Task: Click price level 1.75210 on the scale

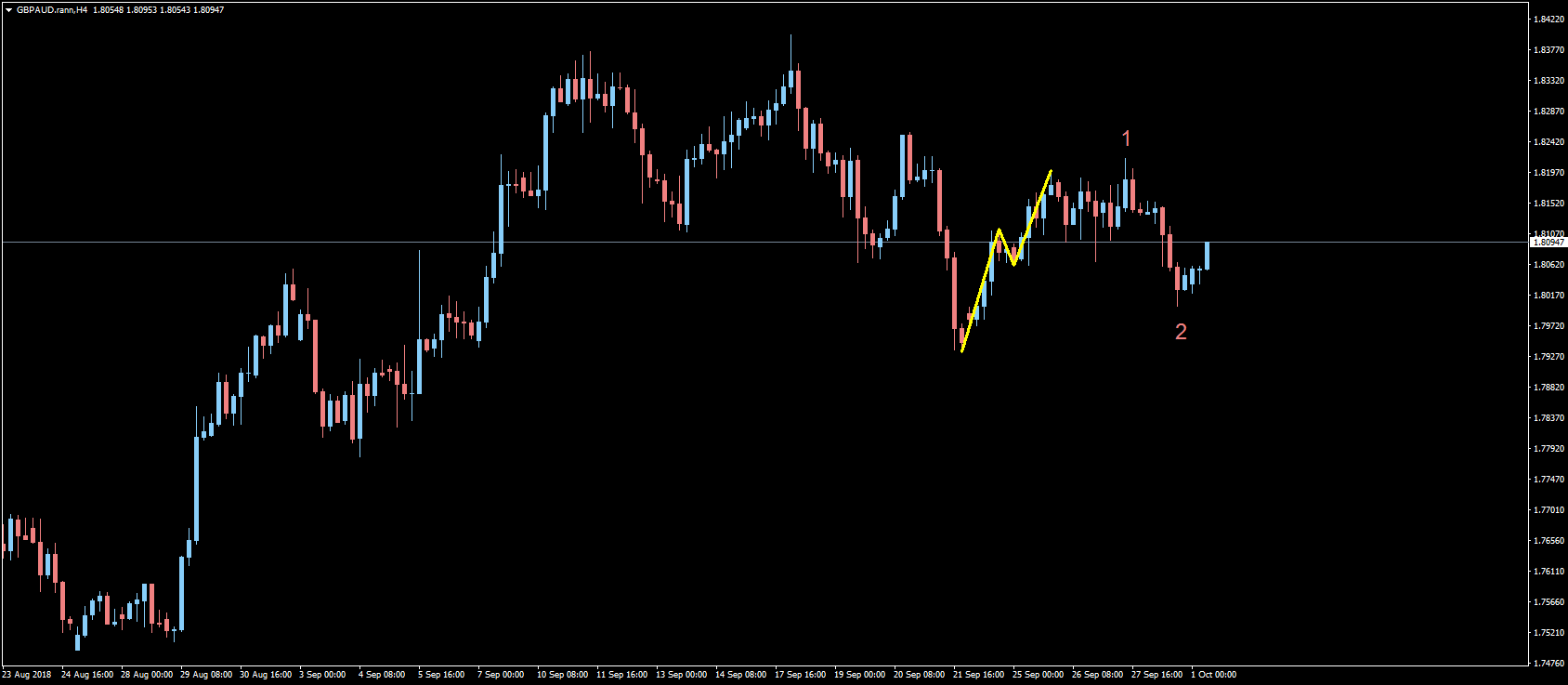Action: click(1548, 633)
